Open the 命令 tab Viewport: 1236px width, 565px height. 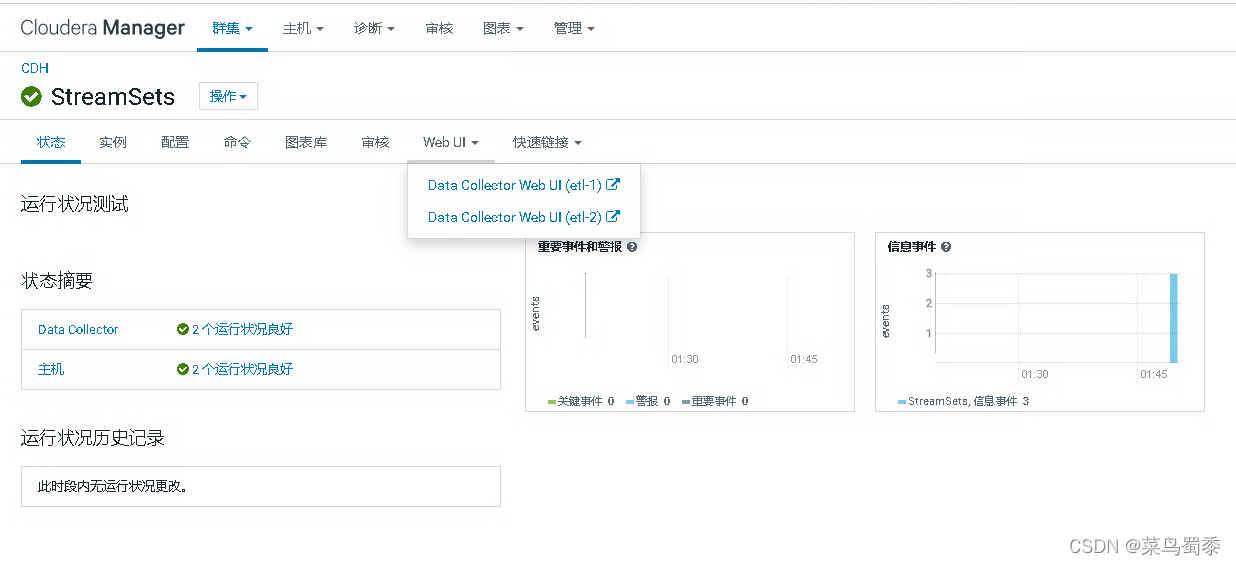pyautogui.click(x=237, y=142)
